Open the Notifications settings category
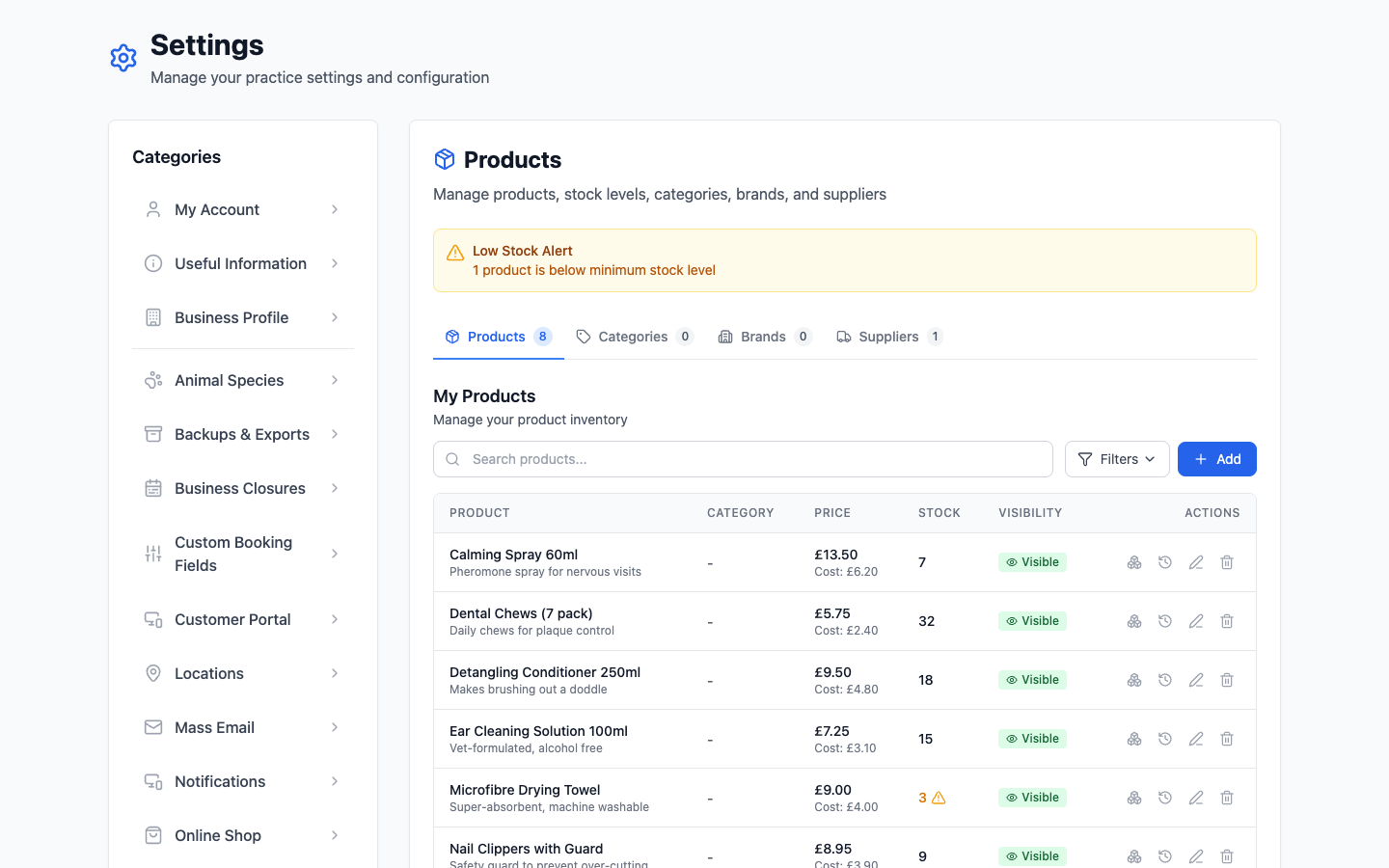This screenshot has height=868, width=1389. pyautogui.click(x=243, y=781)
